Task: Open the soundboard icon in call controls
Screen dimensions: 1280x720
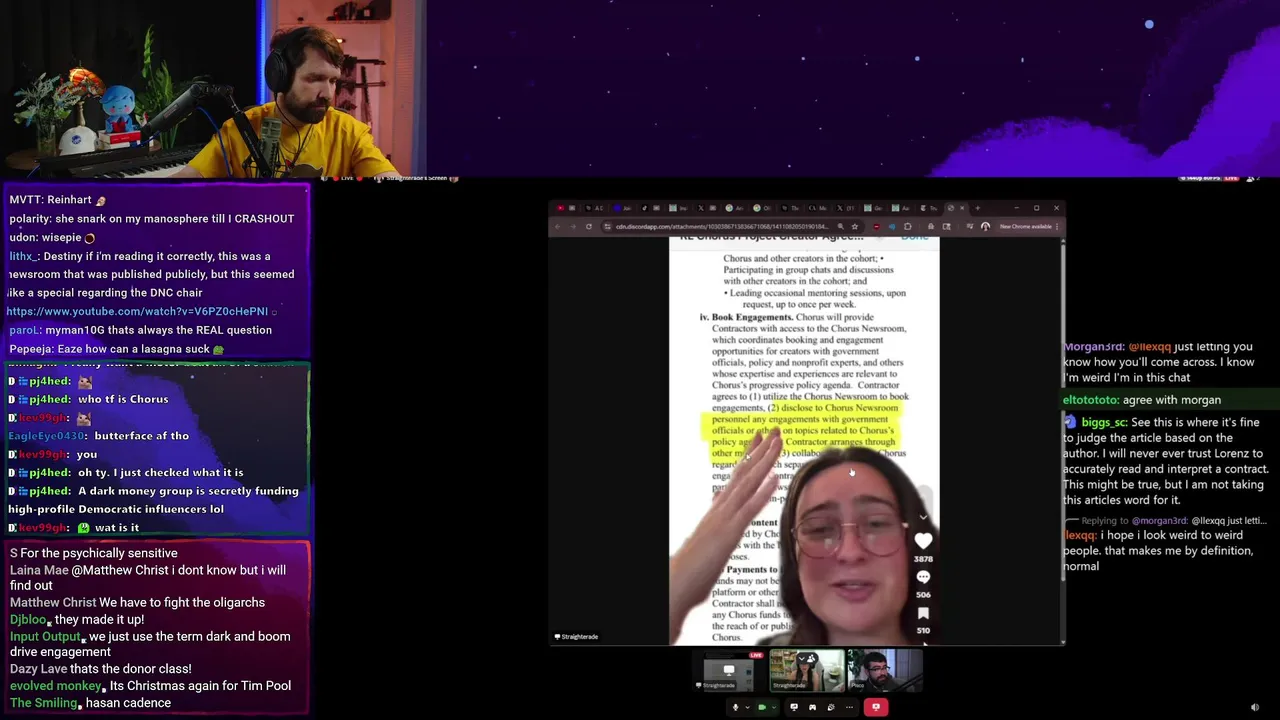Action: 831,707
